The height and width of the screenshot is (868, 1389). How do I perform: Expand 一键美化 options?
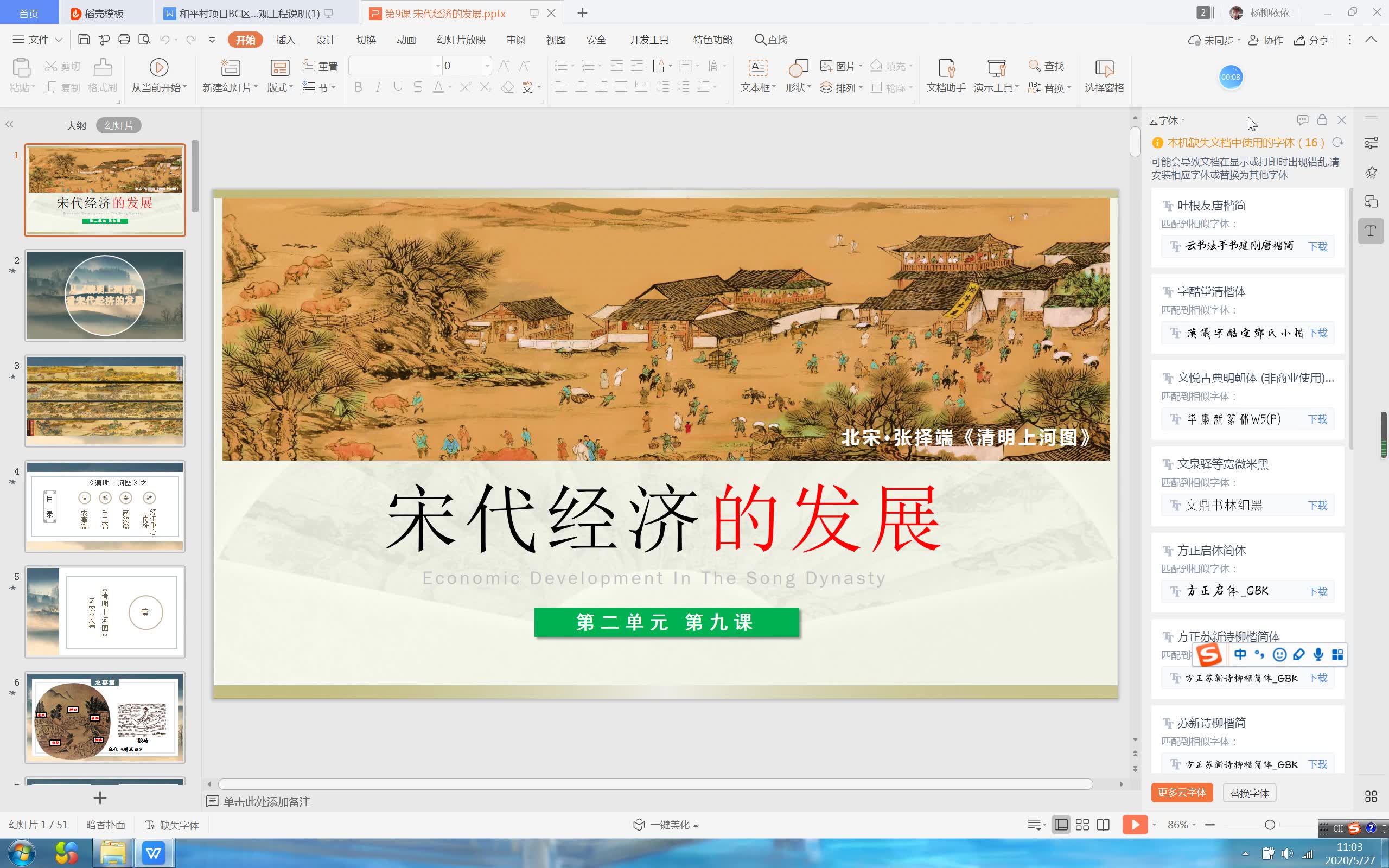click(696, 825)
